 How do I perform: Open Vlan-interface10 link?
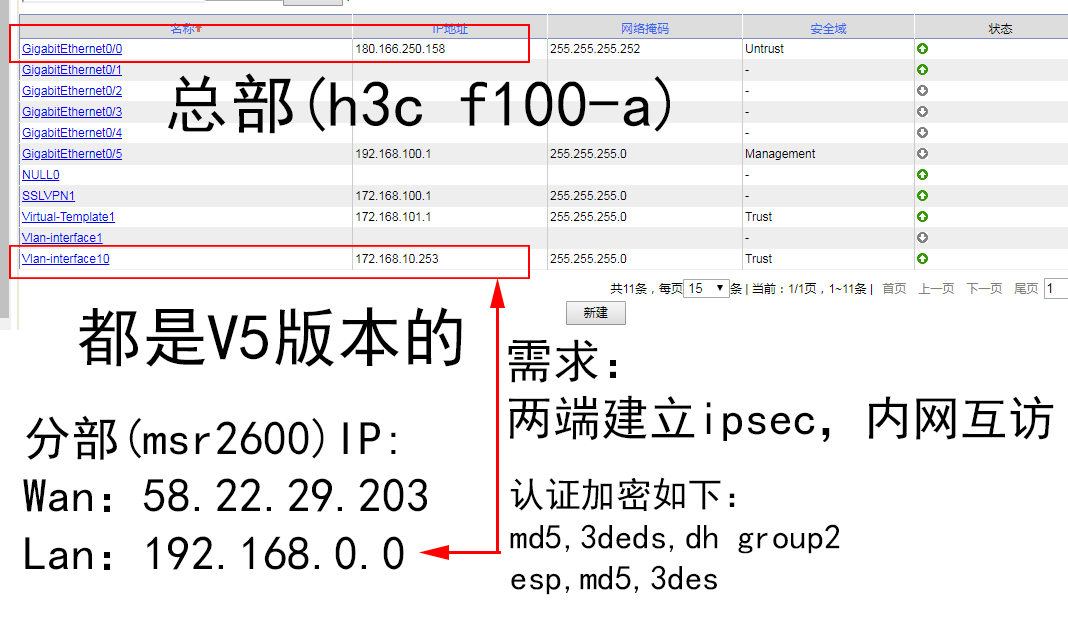[x=65, y=259]
